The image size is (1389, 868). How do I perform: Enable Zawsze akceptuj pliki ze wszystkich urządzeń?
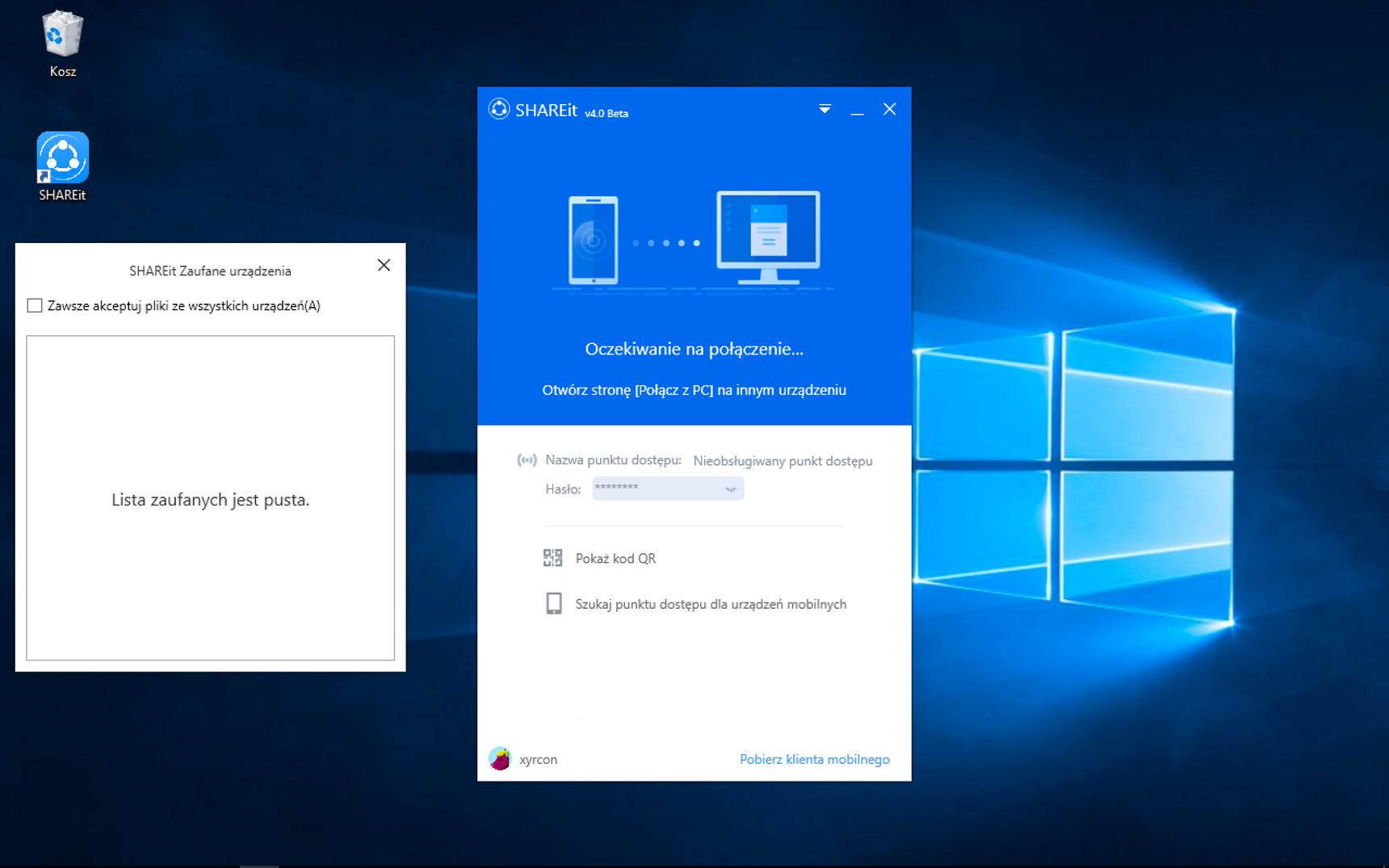click(x=35, y=305)
